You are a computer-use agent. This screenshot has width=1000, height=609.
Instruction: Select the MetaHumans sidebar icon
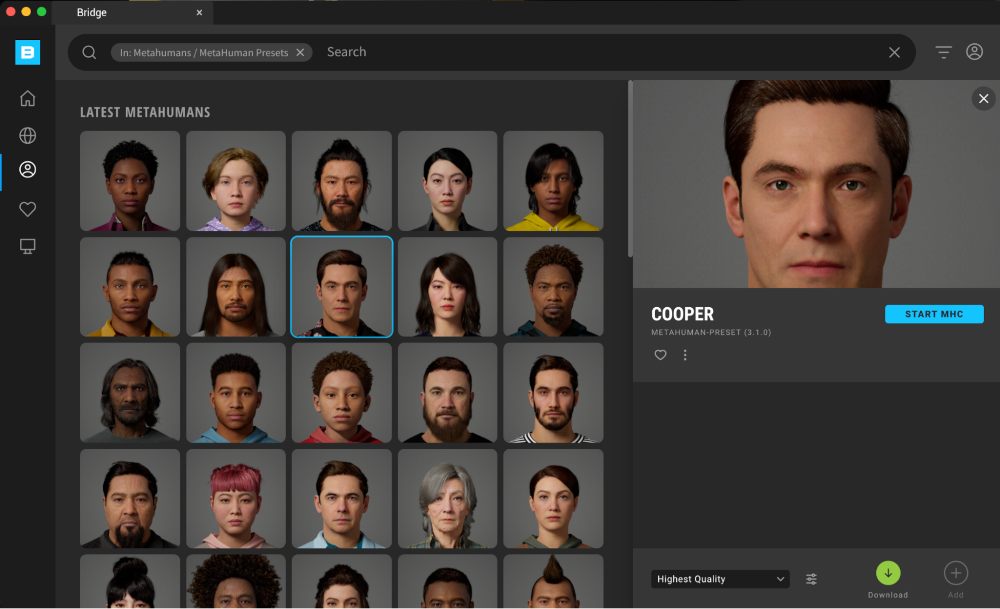[28, 170]
